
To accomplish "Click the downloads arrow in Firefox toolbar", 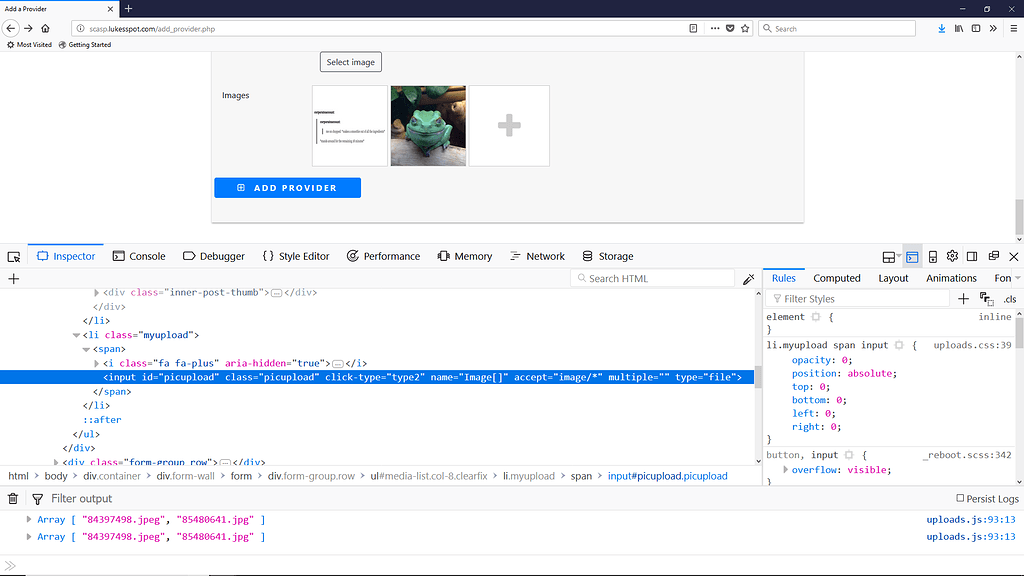I will [941, 28].
